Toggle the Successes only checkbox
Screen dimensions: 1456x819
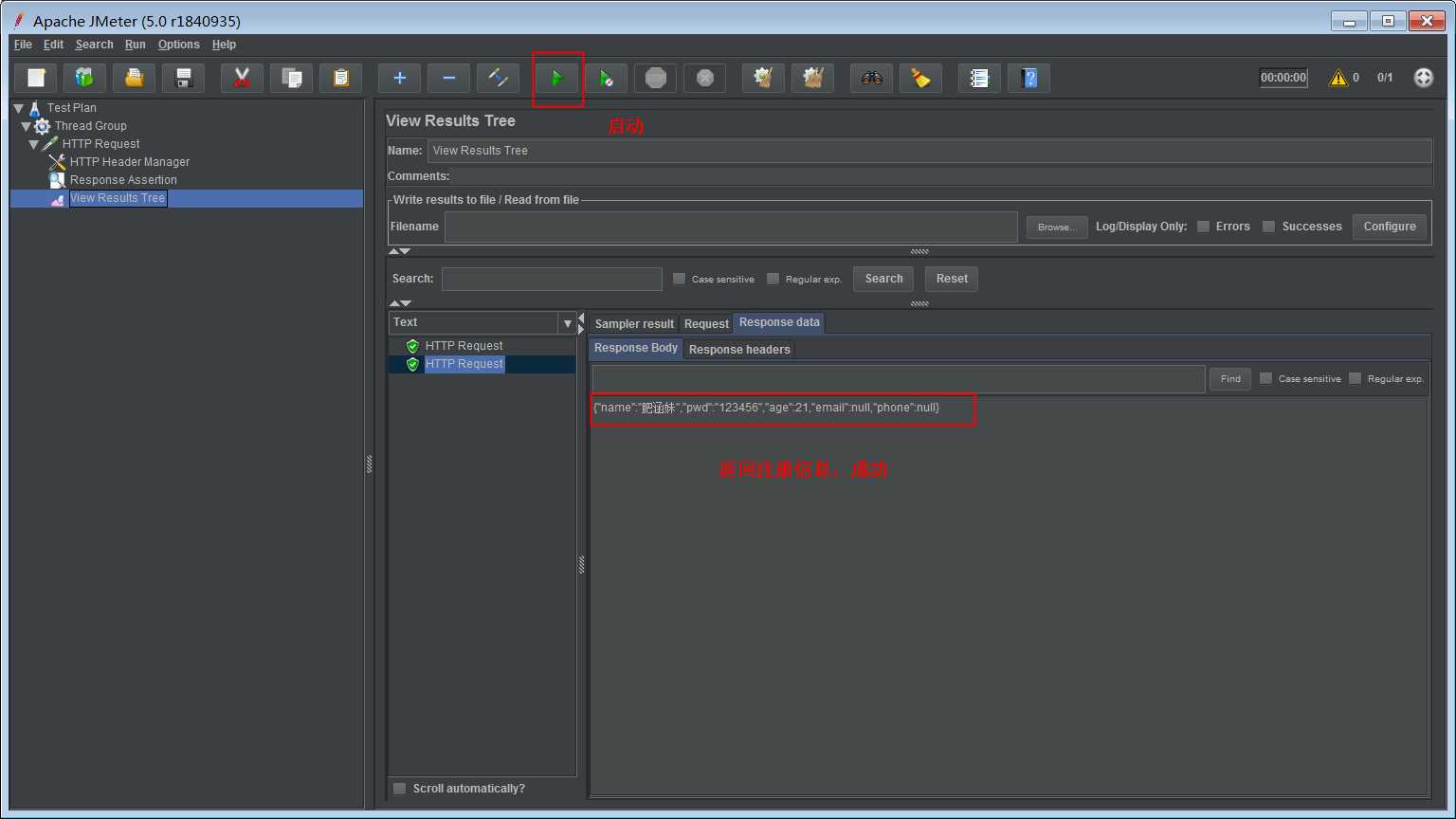[x=1268, y=227]
